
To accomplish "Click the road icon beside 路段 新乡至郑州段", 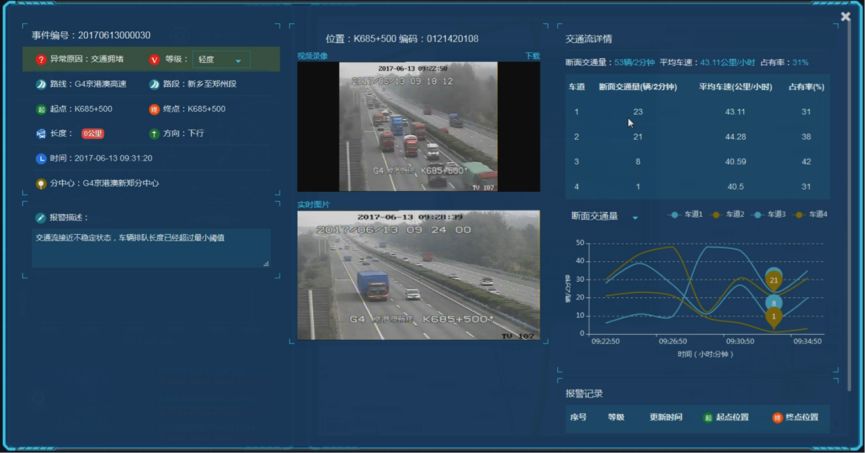I will (154, 84).
